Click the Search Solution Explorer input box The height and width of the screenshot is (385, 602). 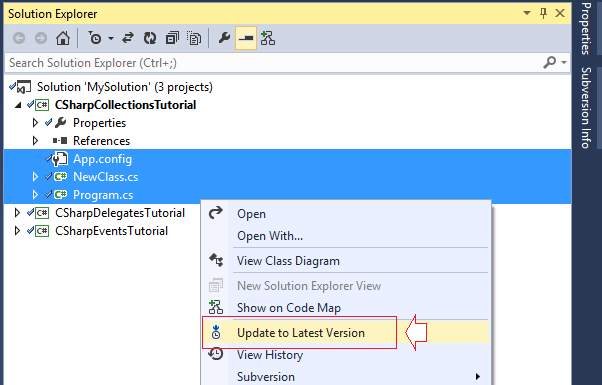pyautogui.click(x=275, y=63)
